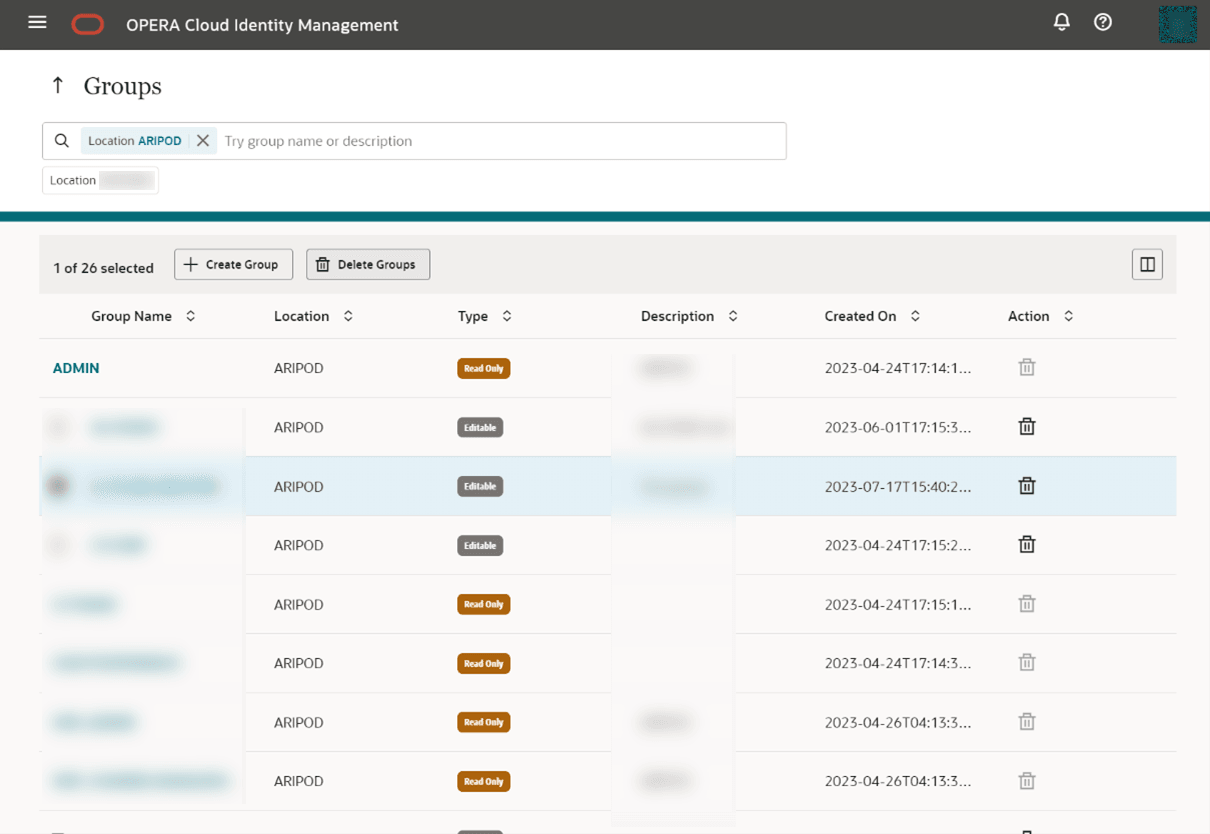Delete the group created 2023-06-01
Image resolution: width=1210 pixels, height=834 pixels.
point(1027,426)
